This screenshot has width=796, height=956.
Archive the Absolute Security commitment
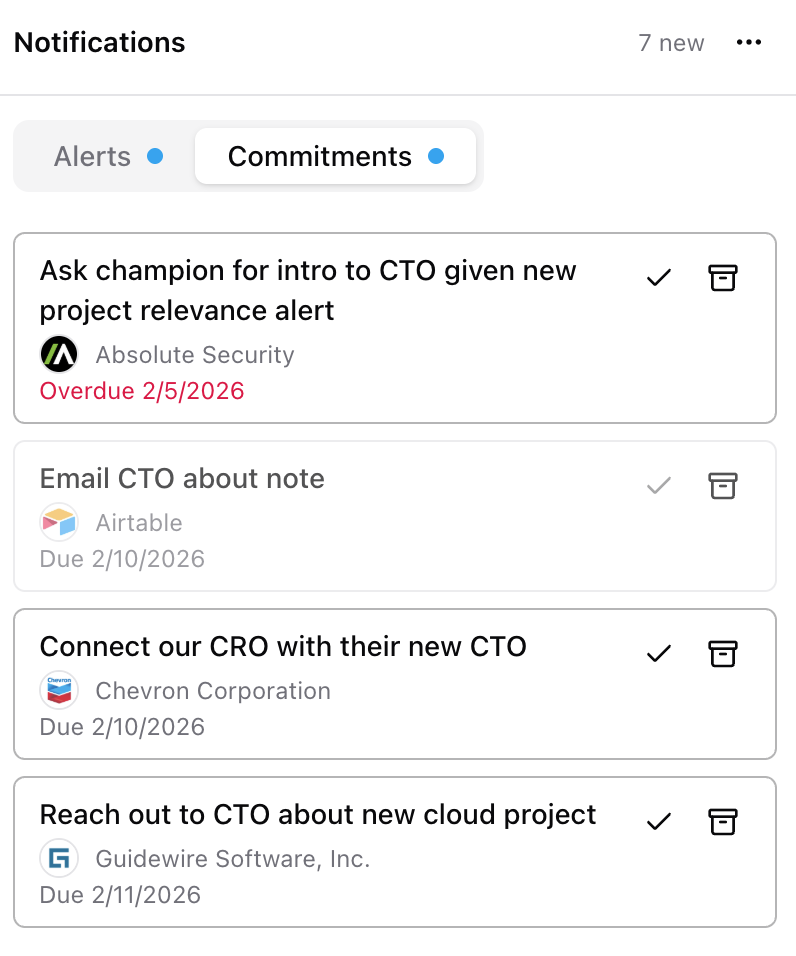[722, 278]
